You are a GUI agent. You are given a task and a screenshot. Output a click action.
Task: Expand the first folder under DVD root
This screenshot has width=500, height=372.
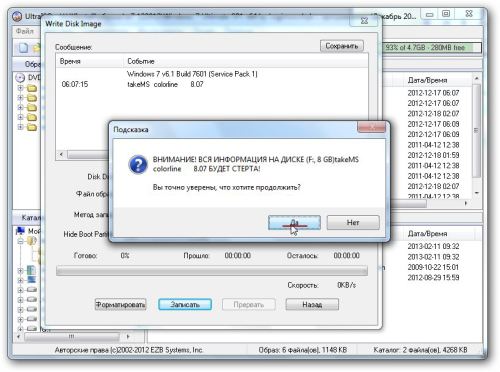(x=20, y=88)
